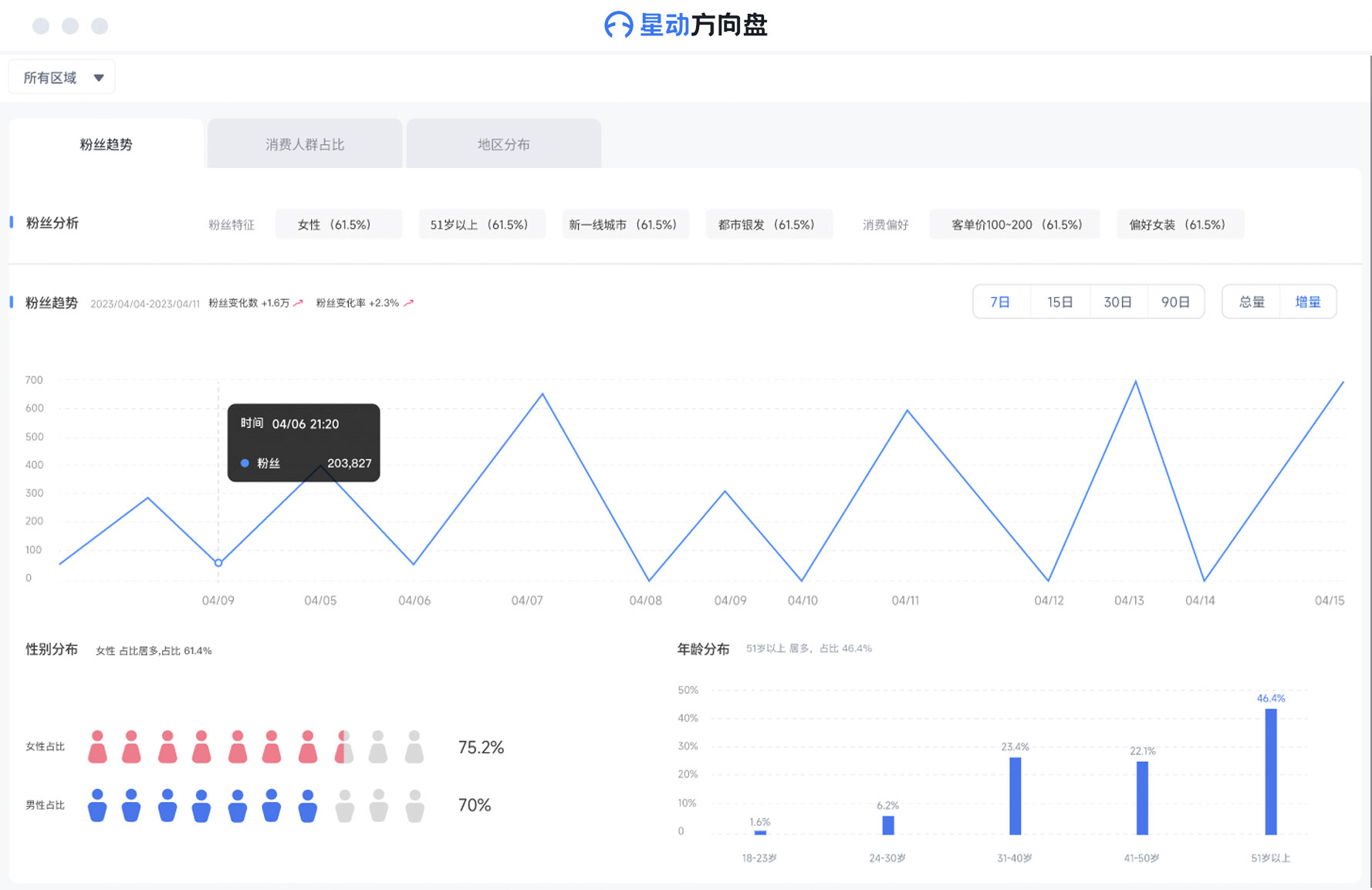Viewport: 1372px width, 890px height.
Task: Click the pink arrow beside 粉丝变化数
Action: pos(299,303)
